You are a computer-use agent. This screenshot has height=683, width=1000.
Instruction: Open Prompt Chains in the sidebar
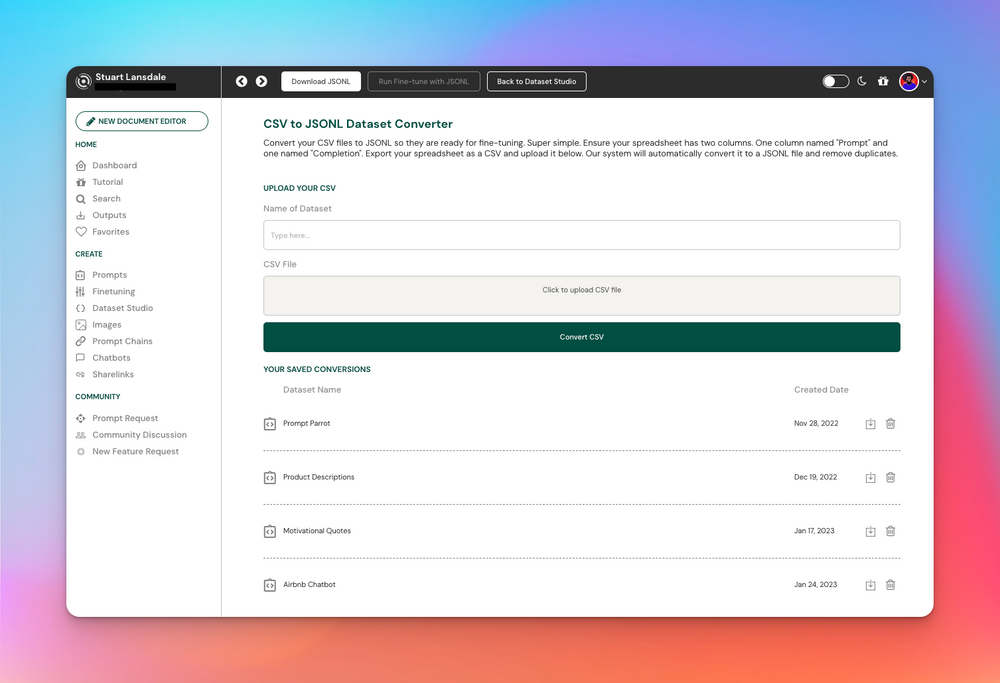[114, 341]
